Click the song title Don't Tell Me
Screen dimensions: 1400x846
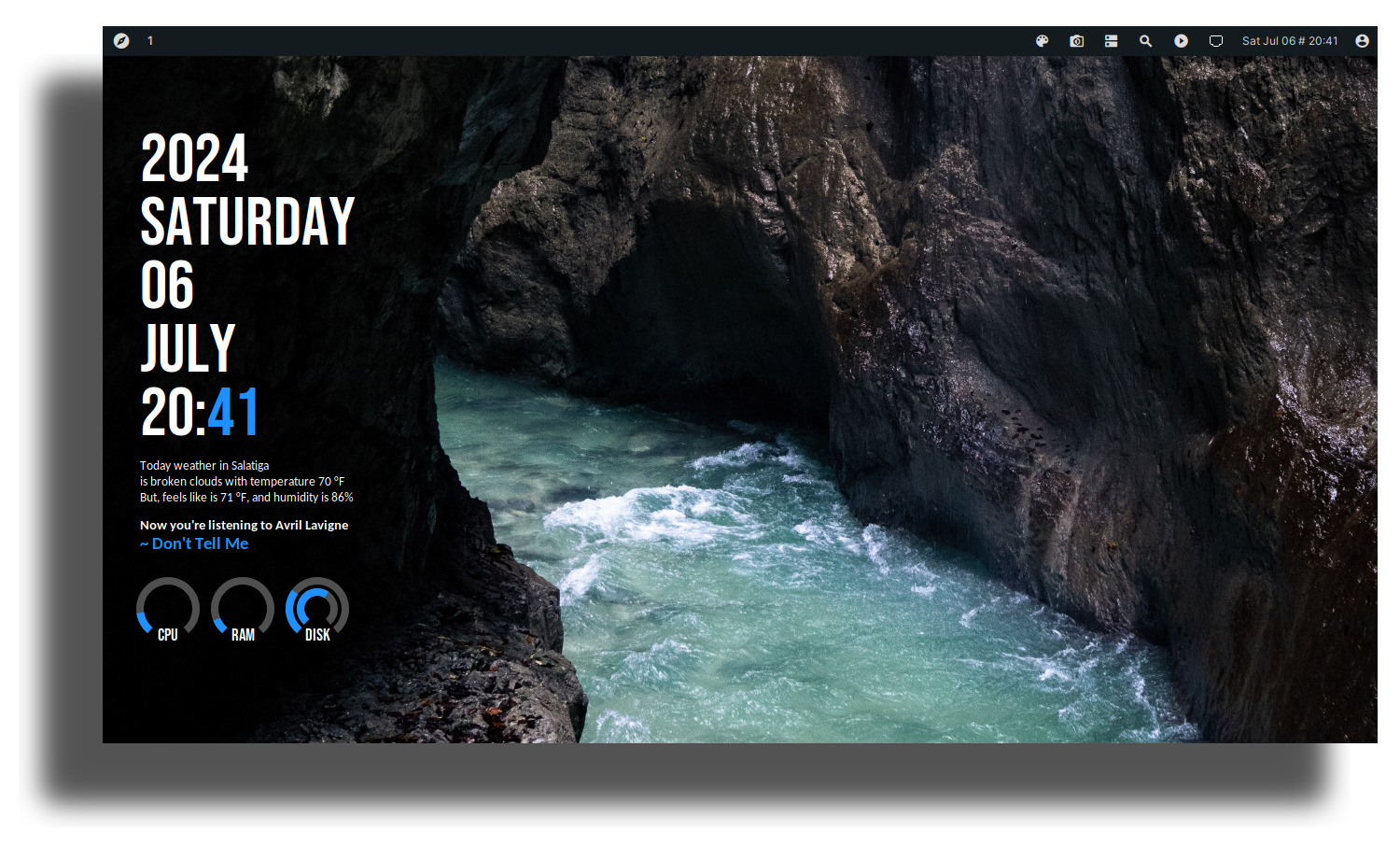(200, 543)
